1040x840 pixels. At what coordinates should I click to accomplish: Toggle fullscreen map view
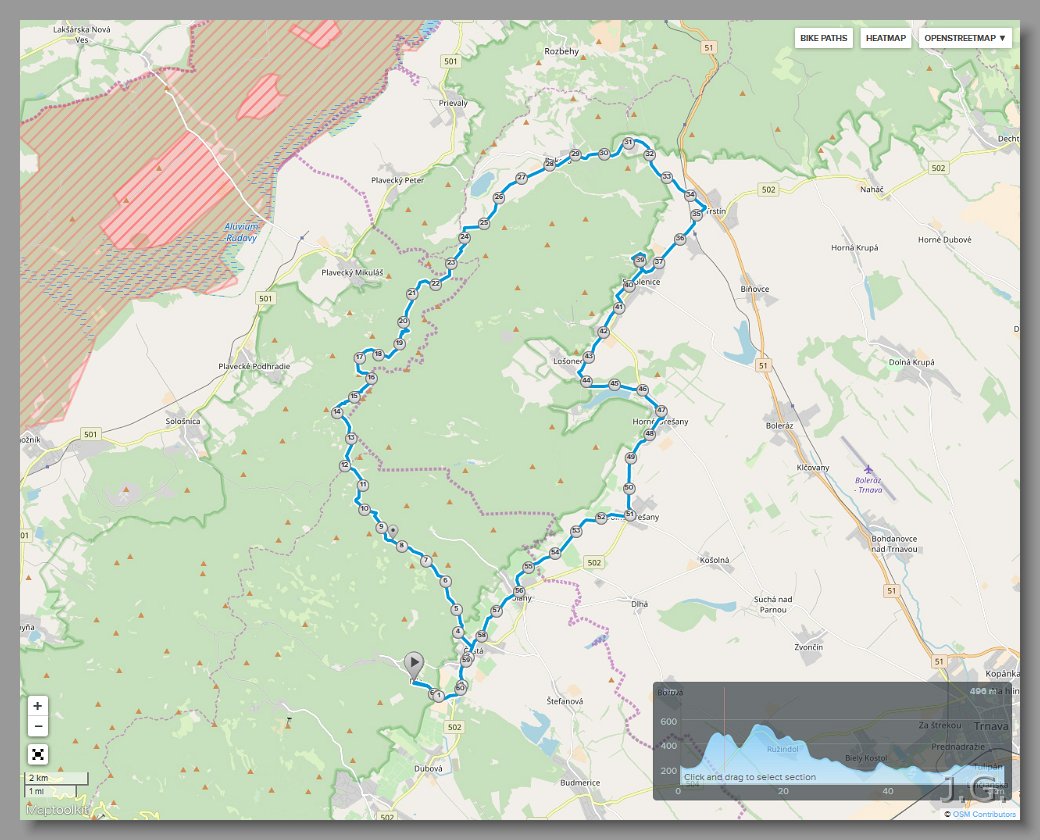click(38, 754)
